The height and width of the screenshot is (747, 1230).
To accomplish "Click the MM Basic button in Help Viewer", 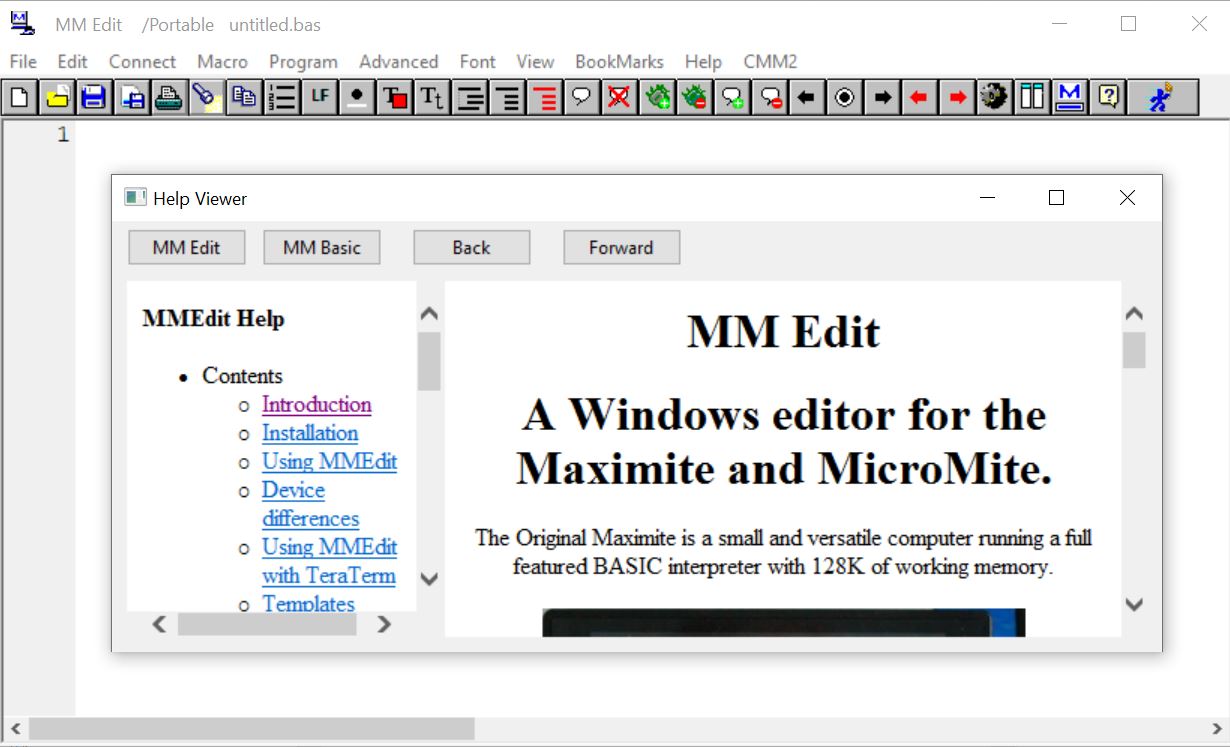I will point(322,248).
